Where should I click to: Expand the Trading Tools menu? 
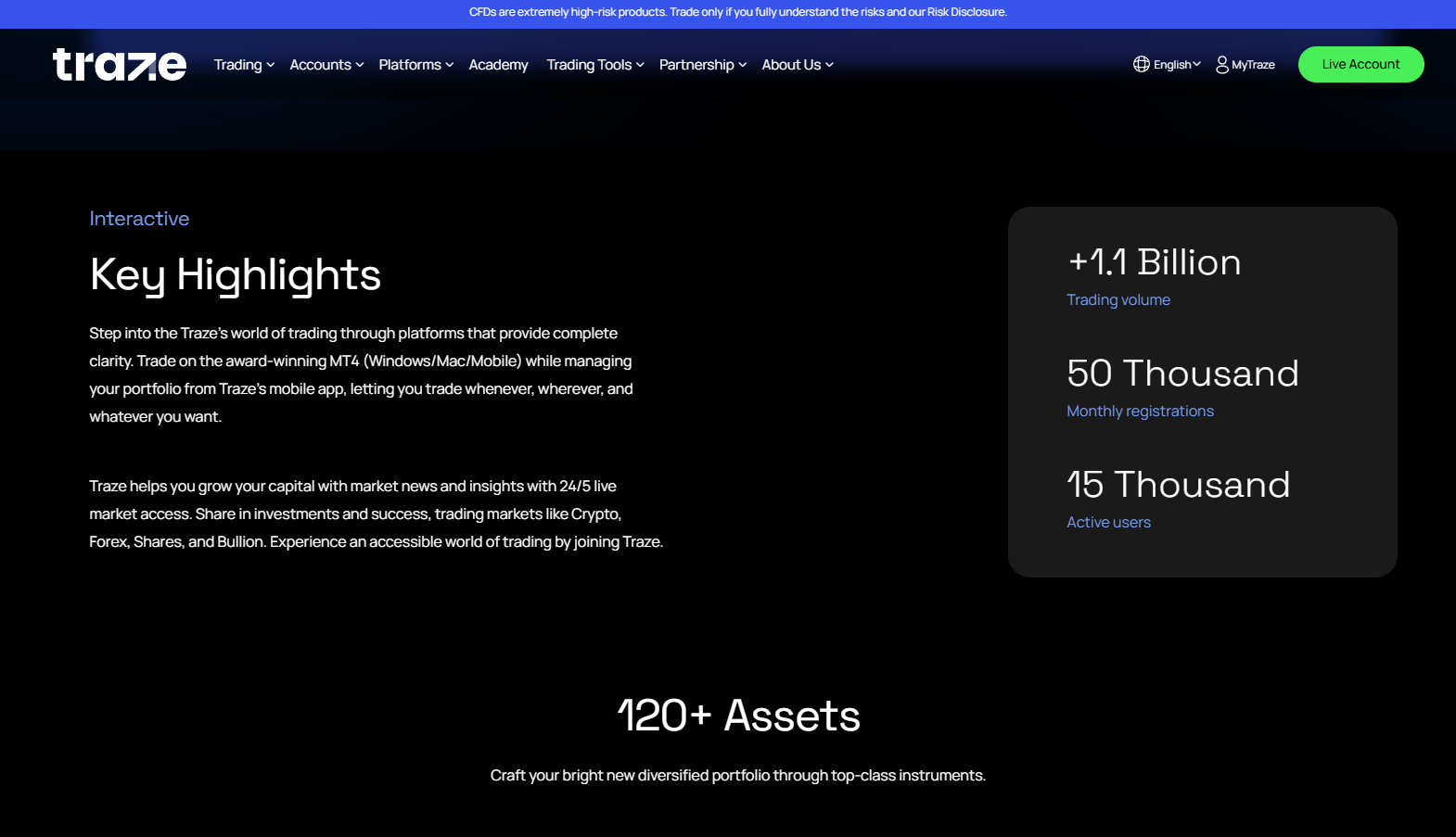click(x=595, y=65)
